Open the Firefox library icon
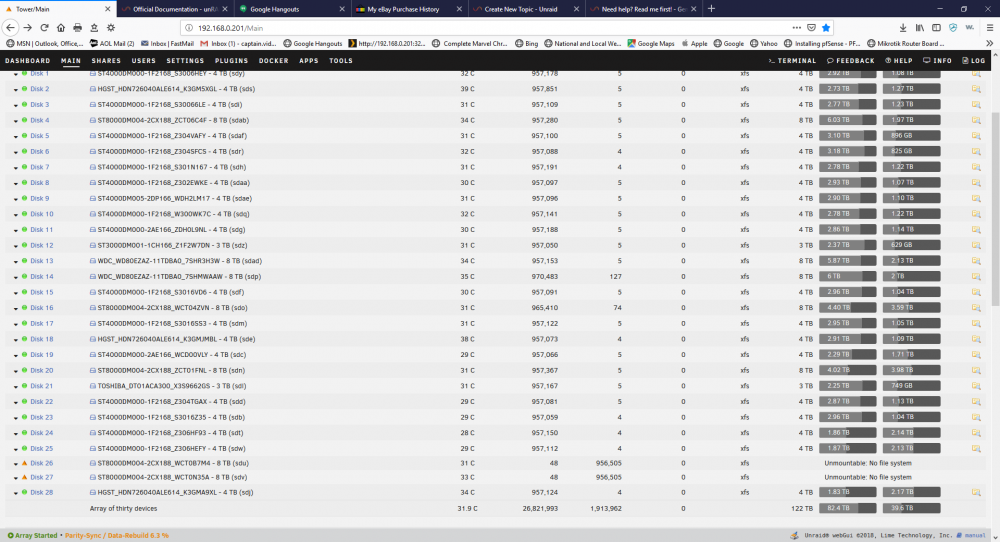1000x542 pixels. 920,28
